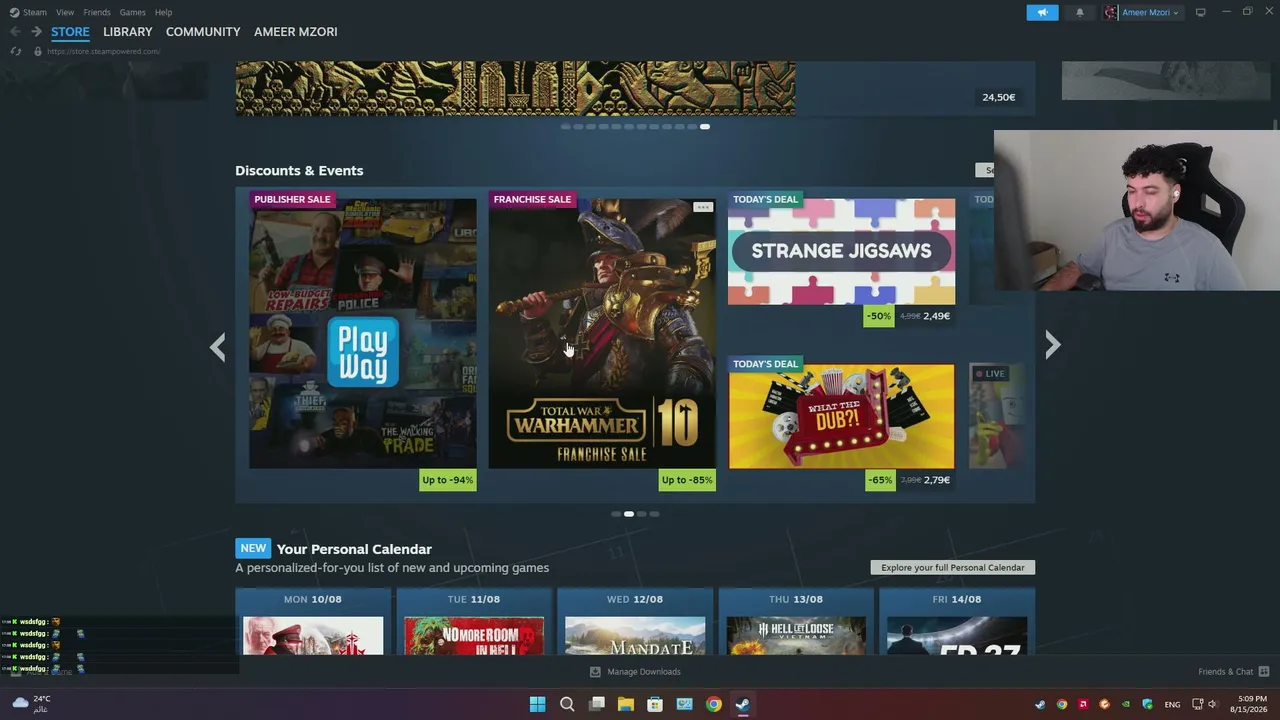
Task: Click the store URL address field
Action: click(x=103, y=51)
